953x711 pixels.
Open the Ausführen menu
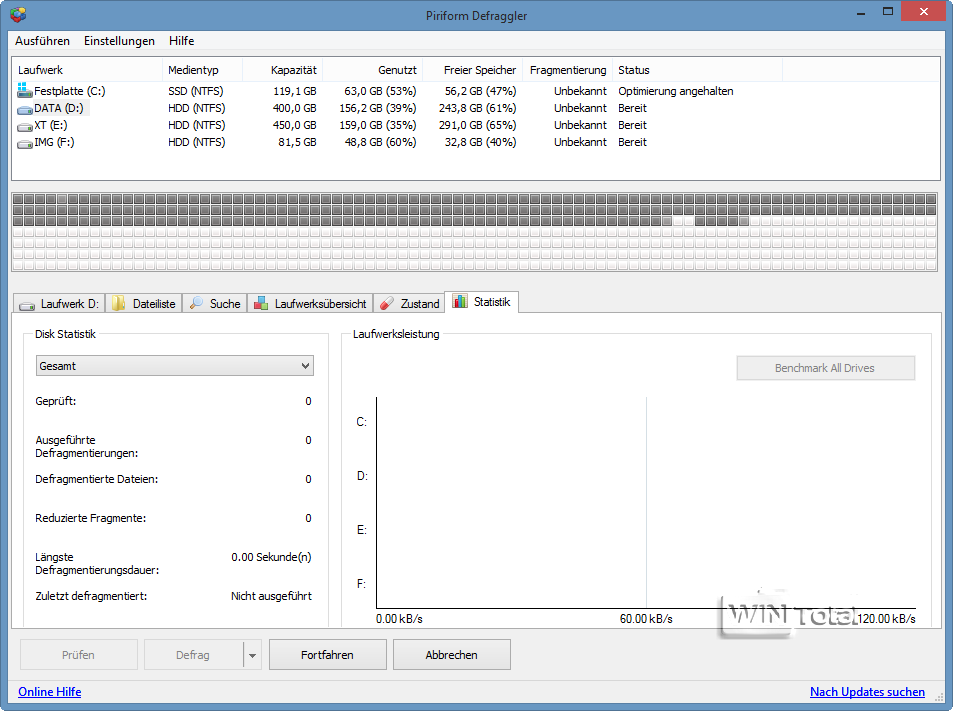tap(43, 41)
